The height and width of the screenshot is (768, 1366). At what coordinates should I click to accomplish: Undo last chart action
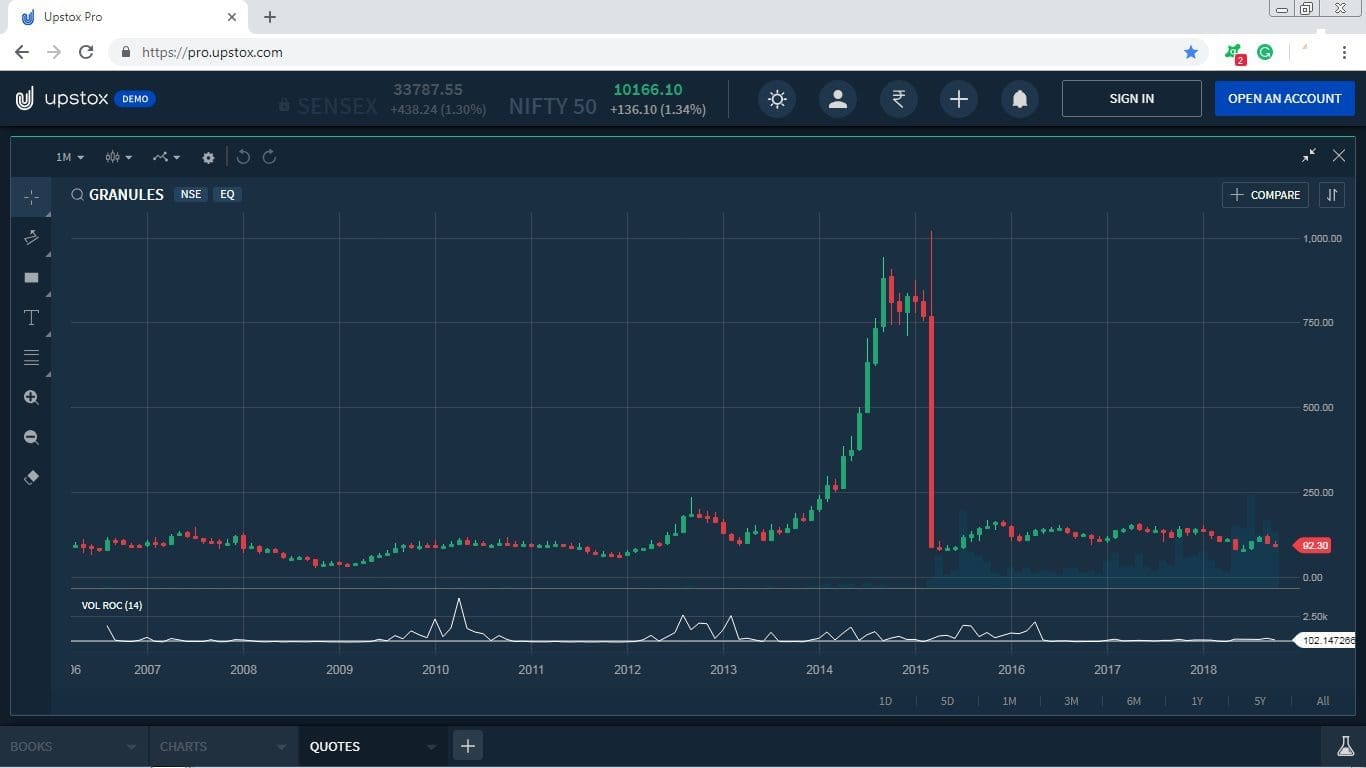(243, 157)
